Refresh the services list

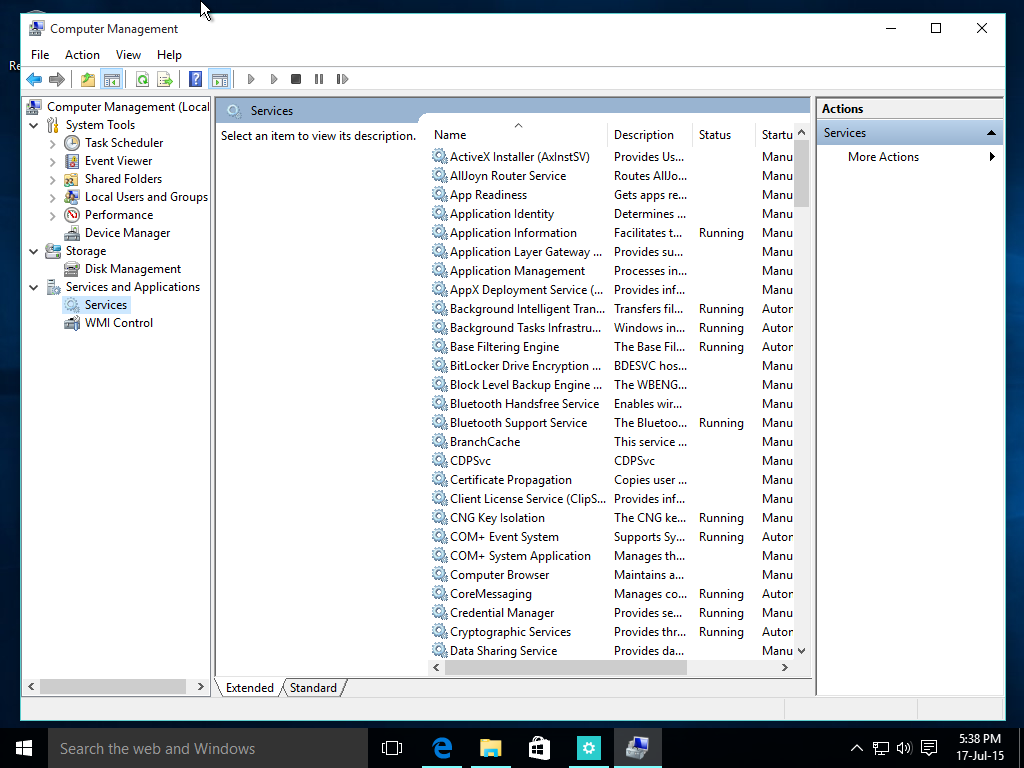[142, 79]
